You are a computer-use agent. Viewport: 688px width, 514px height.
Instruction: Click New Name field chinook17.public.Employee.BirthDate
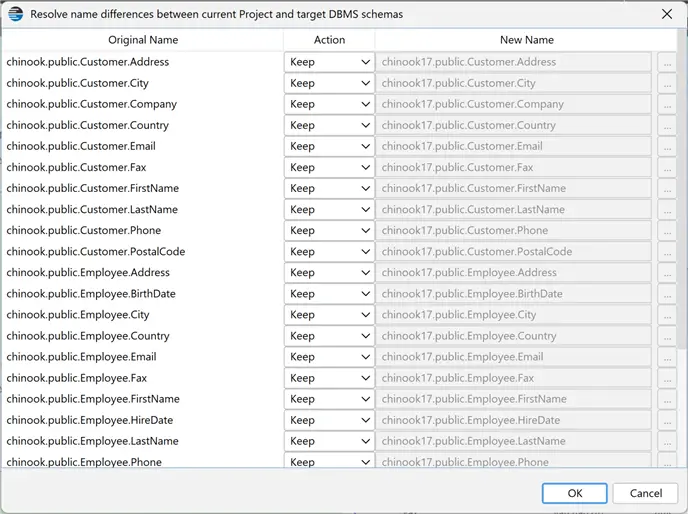click(513, 294)
